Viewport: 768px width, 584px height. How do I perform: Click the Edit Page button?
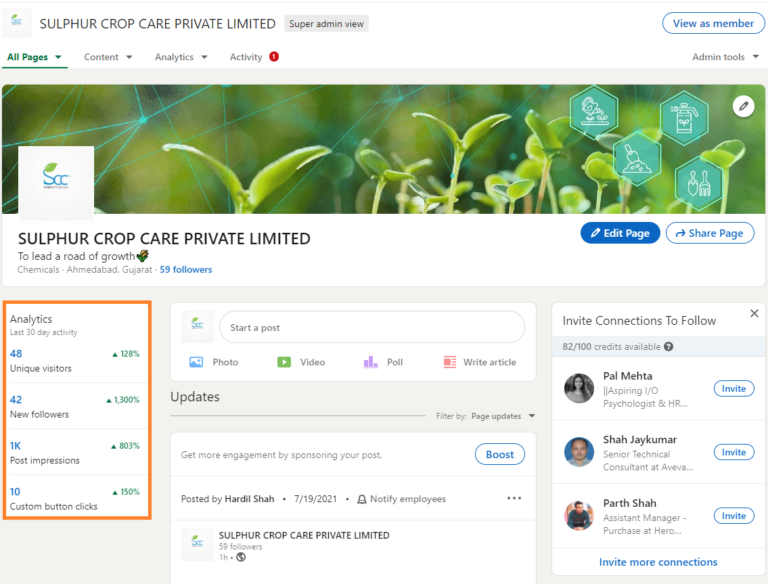(620, 233)
